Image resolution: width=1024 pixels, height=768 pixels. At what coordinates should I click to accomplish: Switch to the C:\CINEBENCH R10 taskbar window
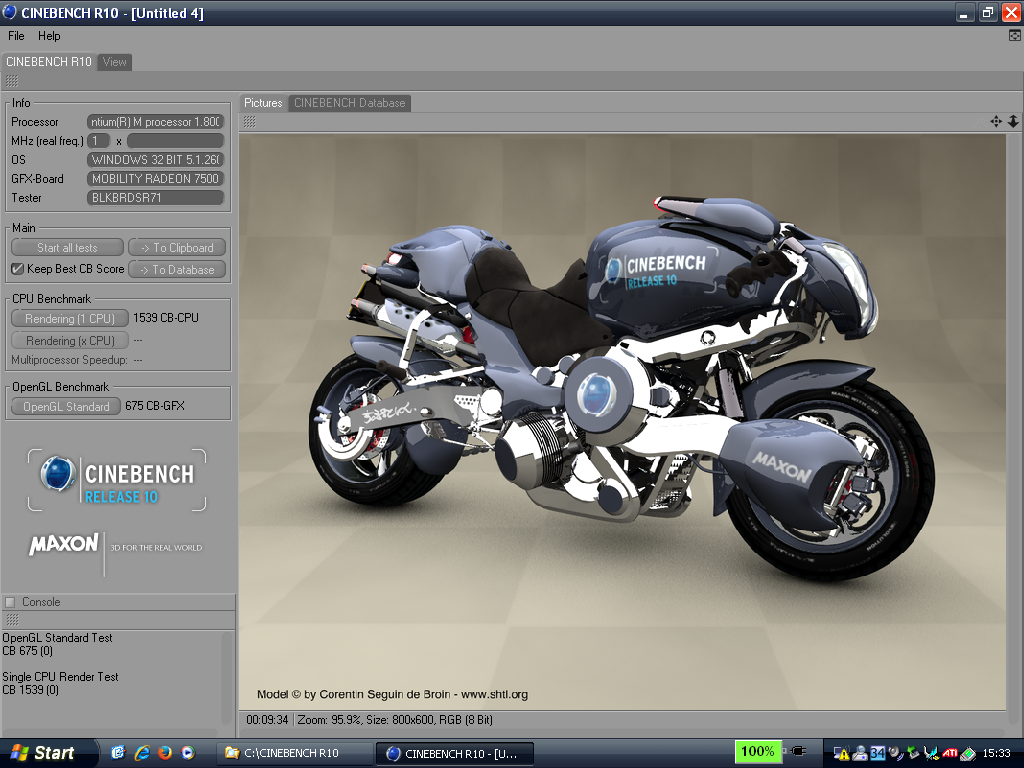(295, 753)
